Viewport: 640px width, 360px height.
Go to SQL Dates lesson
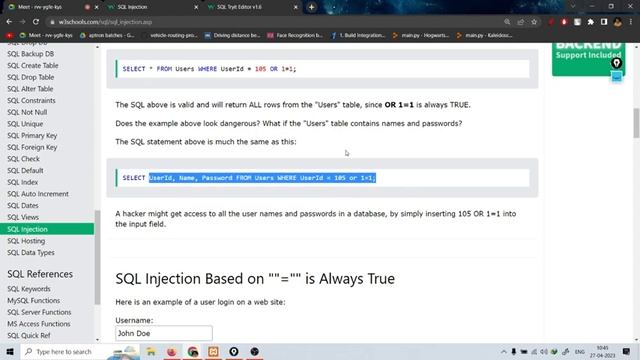coord(23,206)
